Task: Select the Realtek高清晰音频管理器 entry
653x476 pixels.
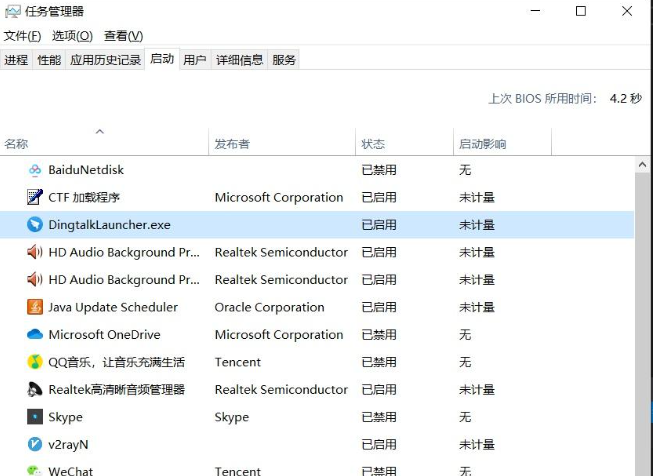Action: point(117,389)
